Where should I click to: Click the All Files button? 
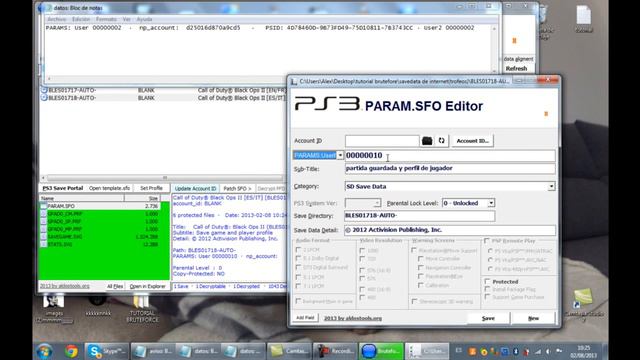click(x=115, y=287)
